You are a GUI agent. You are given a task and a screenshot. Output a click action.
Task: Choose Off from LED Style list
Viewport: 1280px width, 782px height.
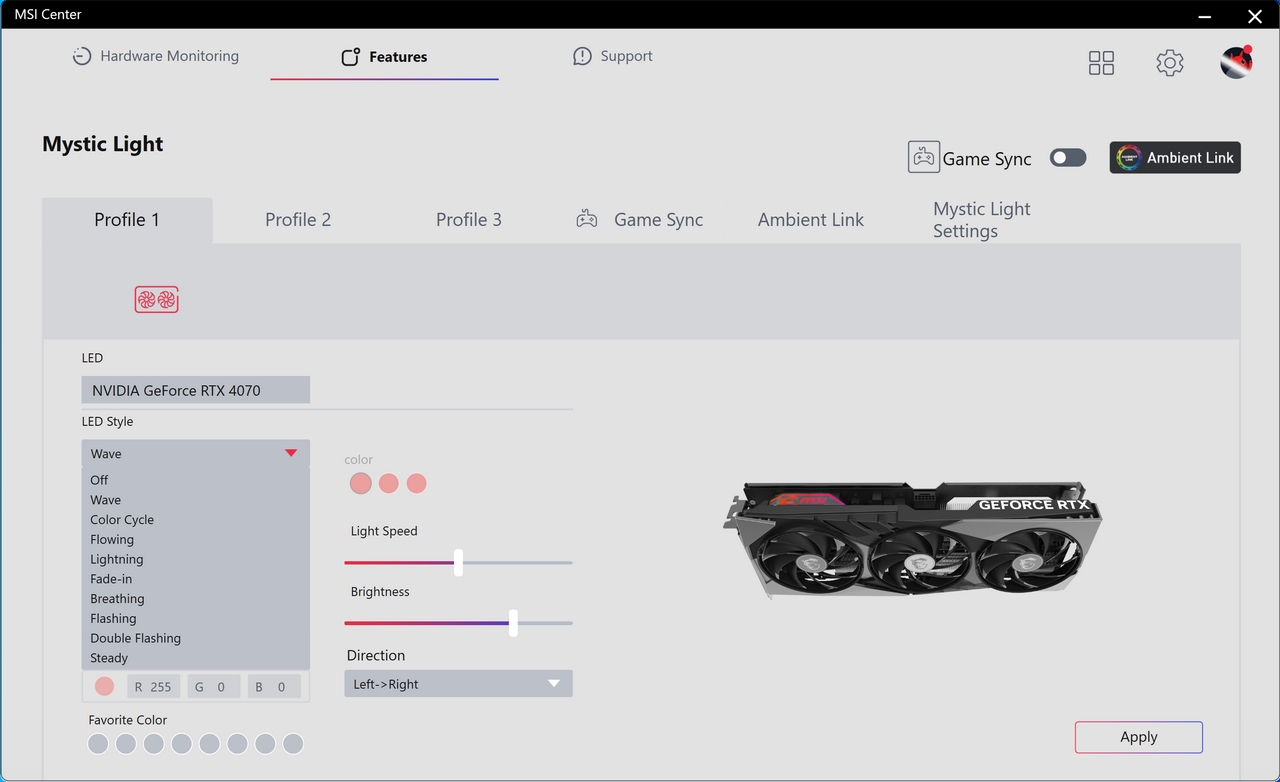click(x=195, y=480)
